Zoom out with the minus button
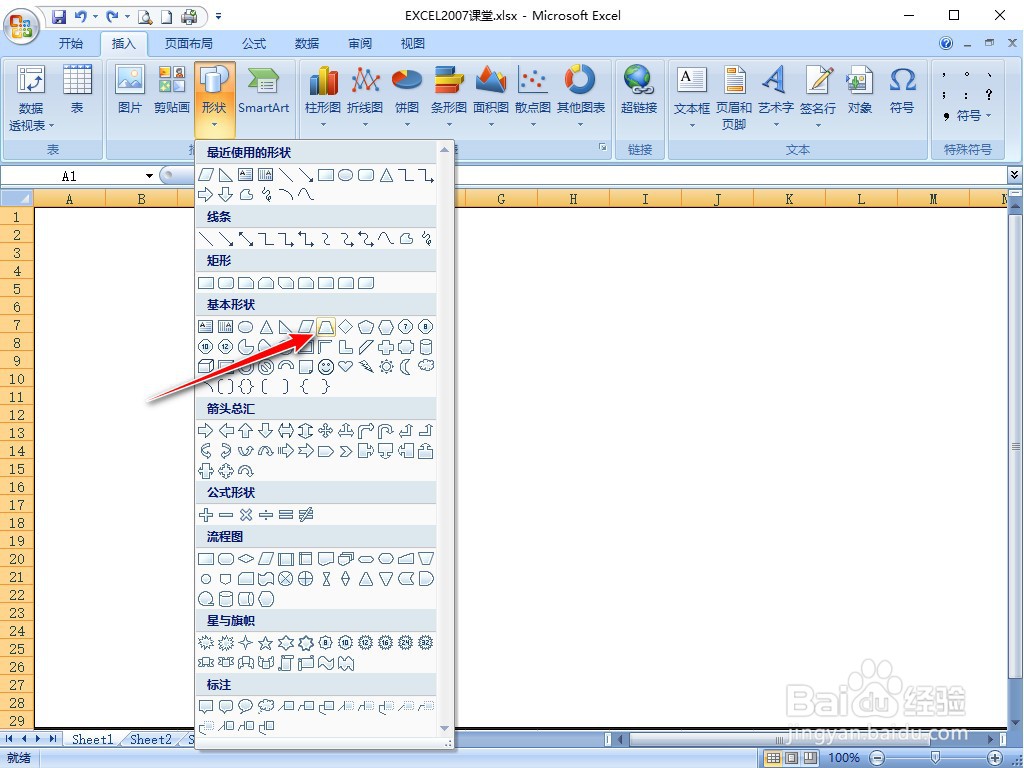1024x768 pixels. point(878,758)
